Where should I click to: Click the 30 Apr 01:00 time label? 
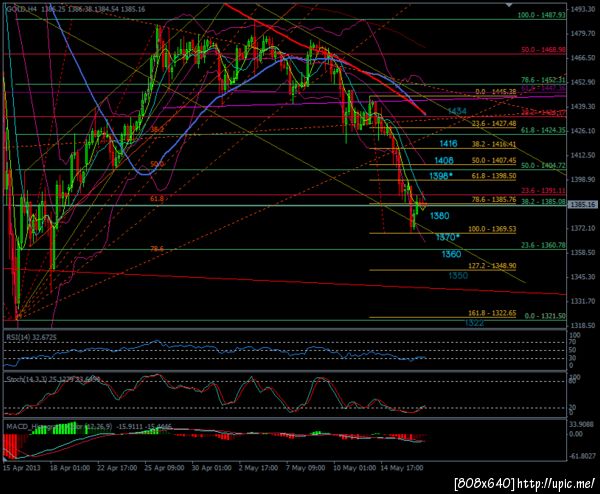211,468
